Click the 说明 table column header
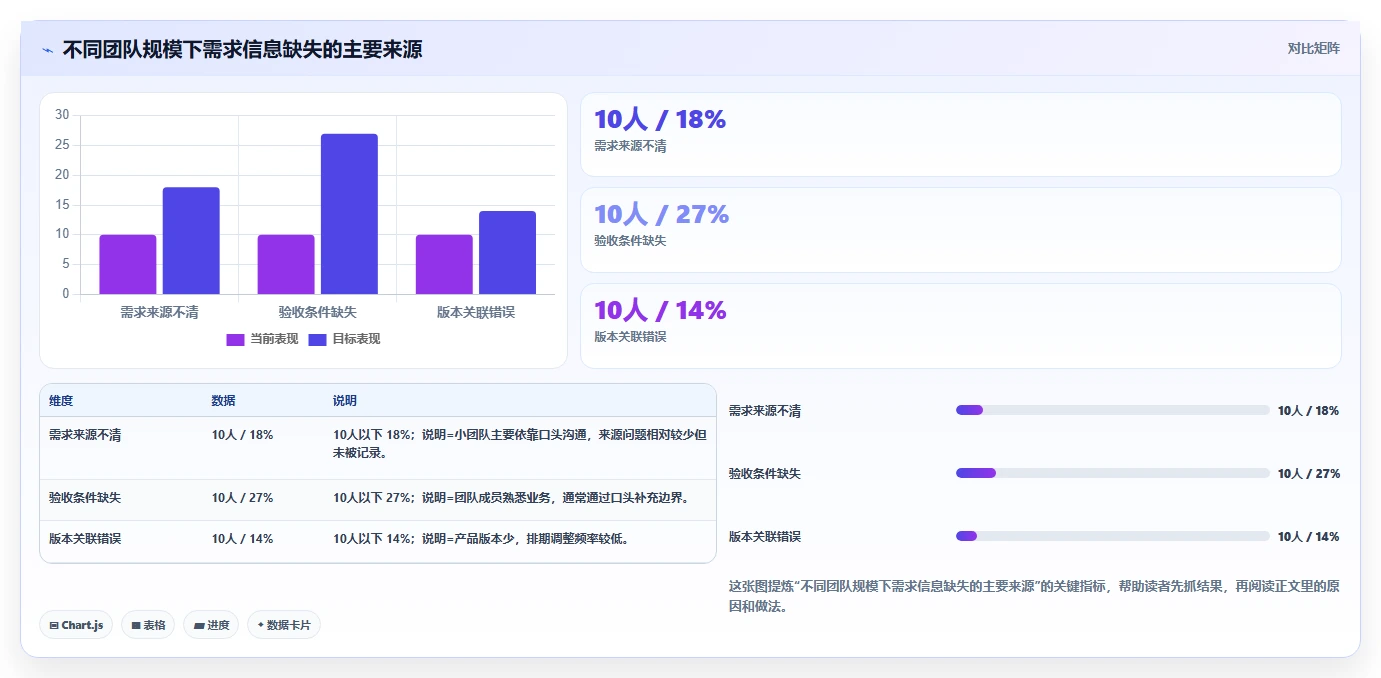Image resolution: width=1381 pixels, height=678 pixels. click(x=345, y=401)
